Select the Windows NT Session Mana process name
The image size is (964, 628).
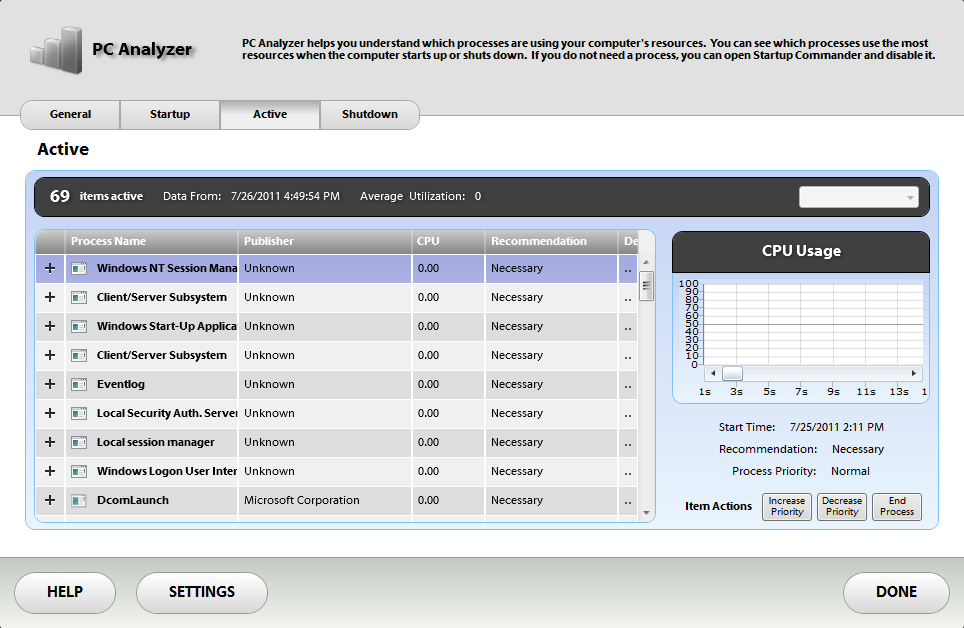167,268
